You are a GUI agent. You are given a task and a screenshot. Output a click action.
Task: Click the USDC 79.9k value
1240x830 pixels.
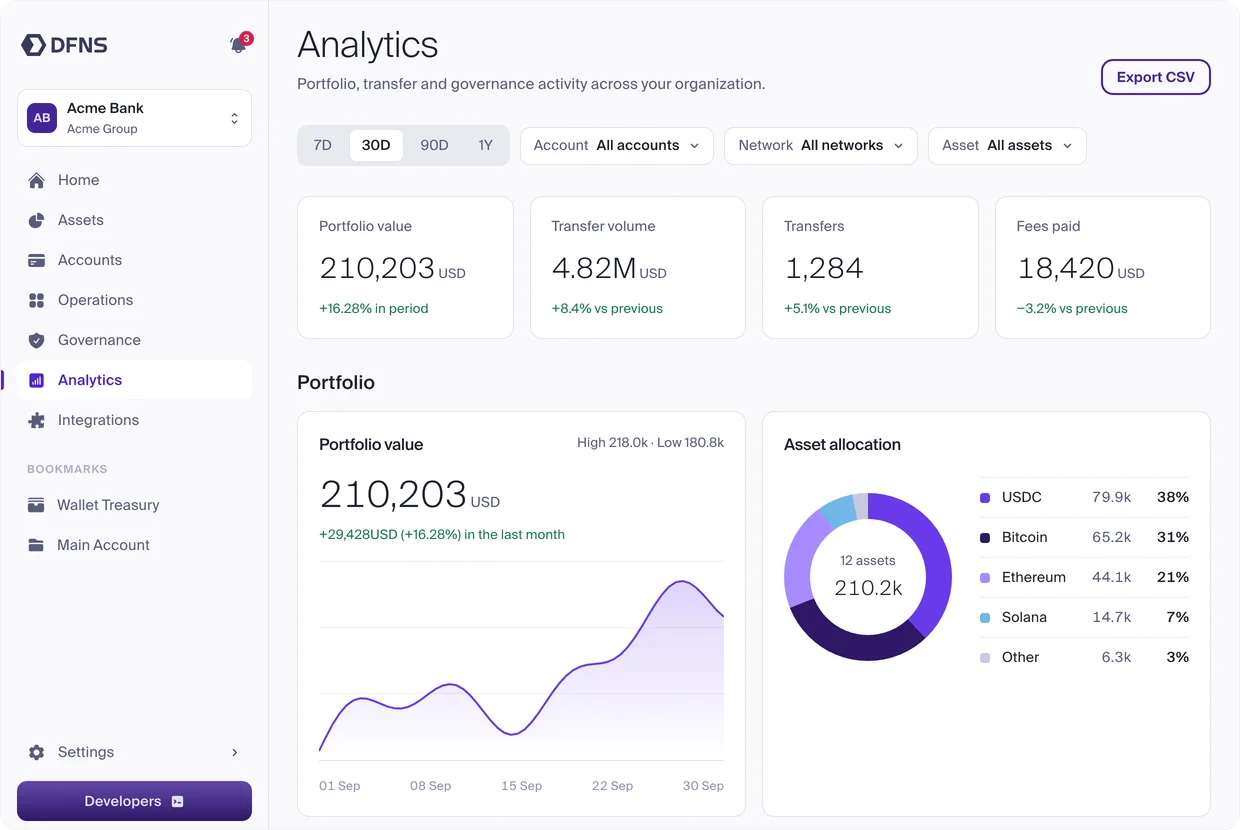coord(1112,497)
